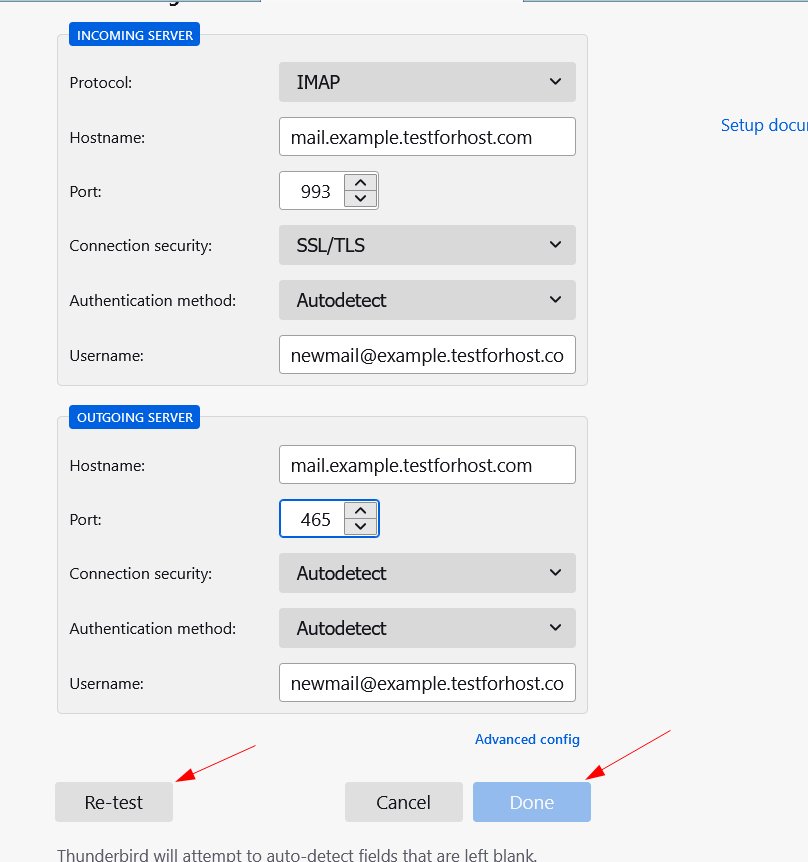Screen dimensions: 808x862
Task: Expand outgoing Authentication method dropdown
Action: 427,628
